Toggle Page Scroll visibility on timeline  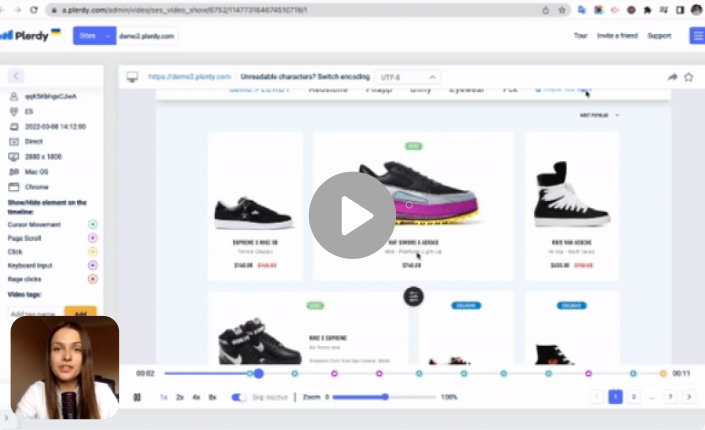tap(93, 238)
